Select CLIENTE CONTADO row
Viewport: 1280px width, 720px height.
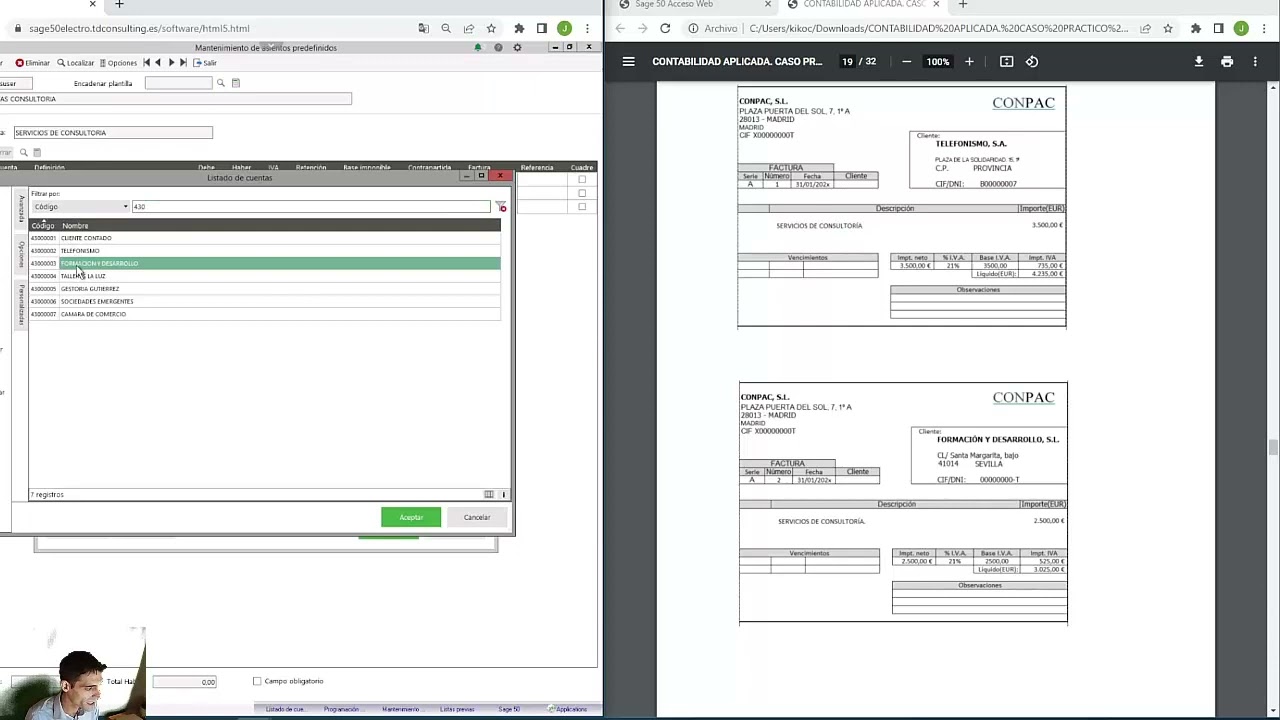[x=265, y=238]
